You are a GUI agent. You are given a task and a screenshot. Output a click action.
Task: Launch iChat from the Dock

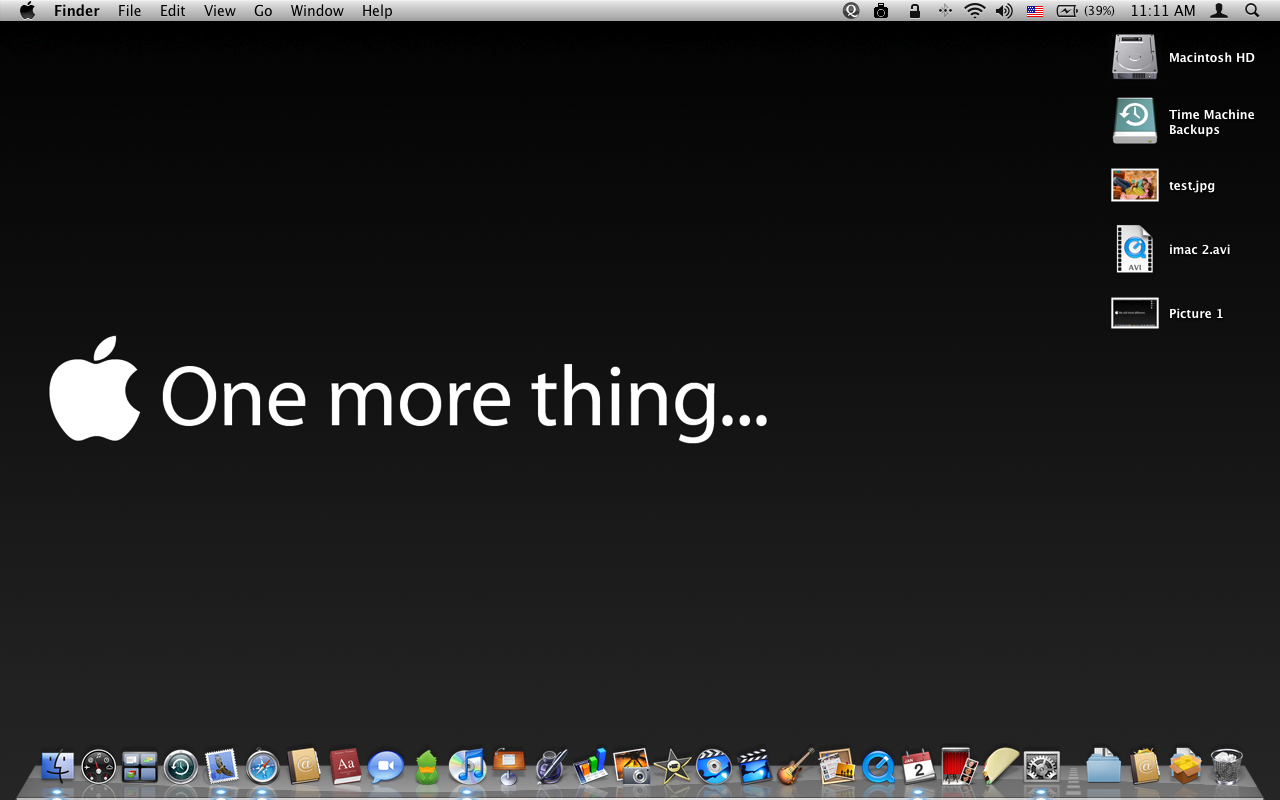[386, 767]
